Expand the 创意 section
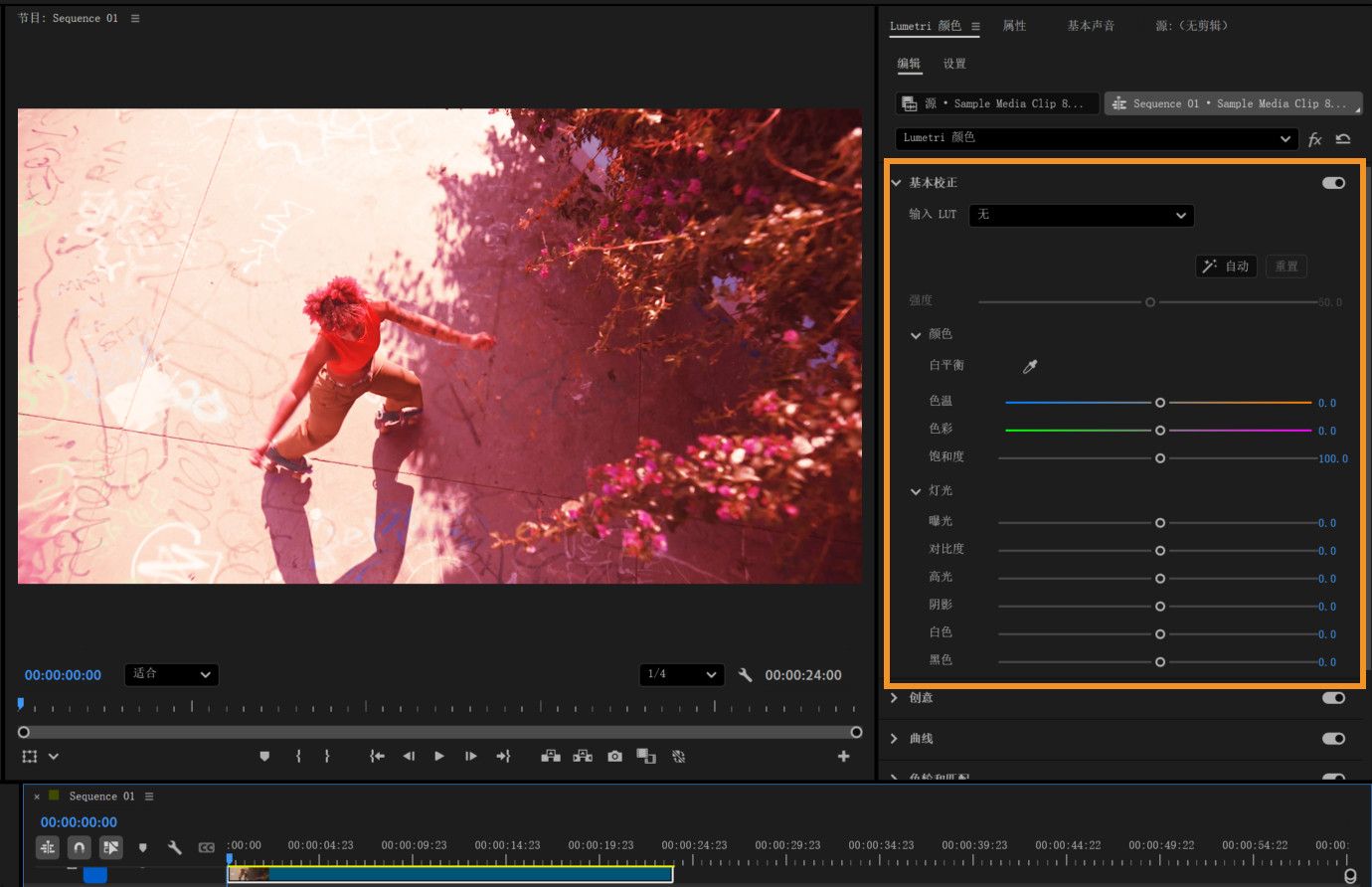1372x887 pixels. [895, 698]
